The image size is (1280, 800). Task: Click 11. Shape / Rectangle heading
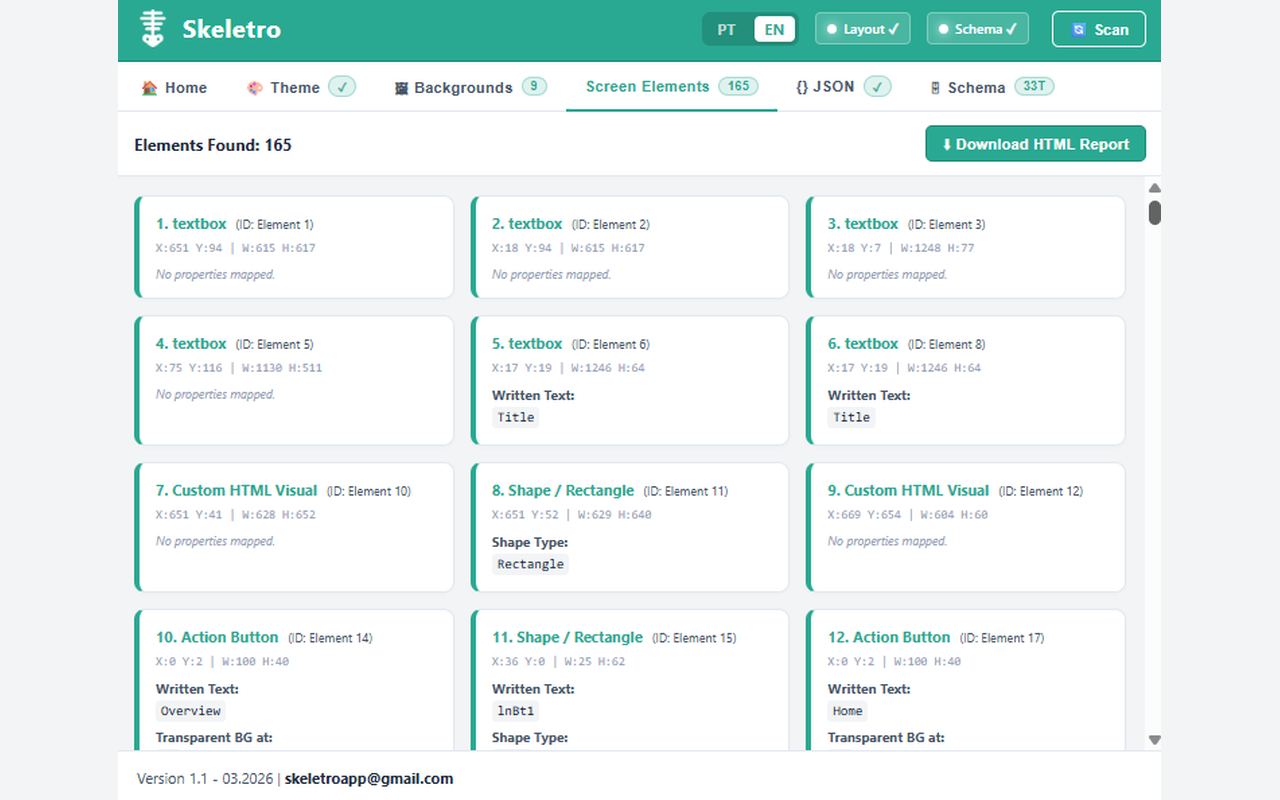(x=567, y=637)
